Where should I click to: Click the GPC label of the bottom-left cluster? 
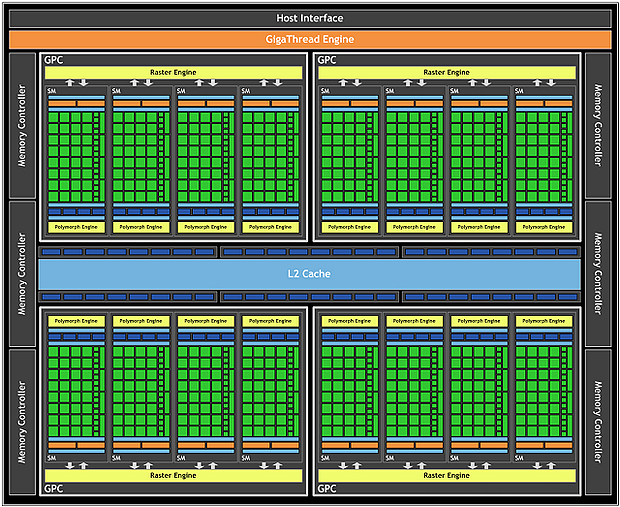(x=53, y=488)
